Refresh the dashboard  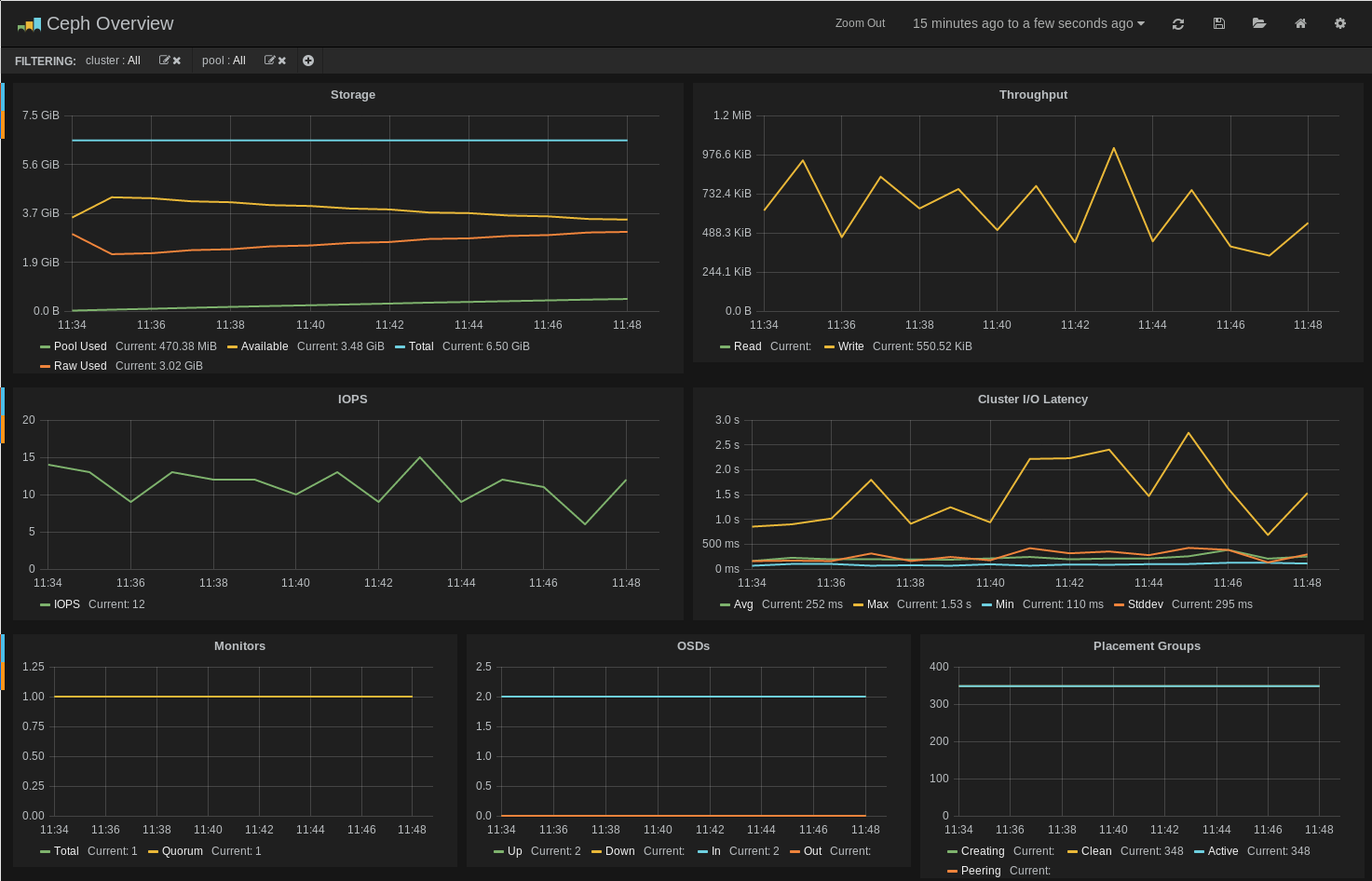(x=1178, y=24)
